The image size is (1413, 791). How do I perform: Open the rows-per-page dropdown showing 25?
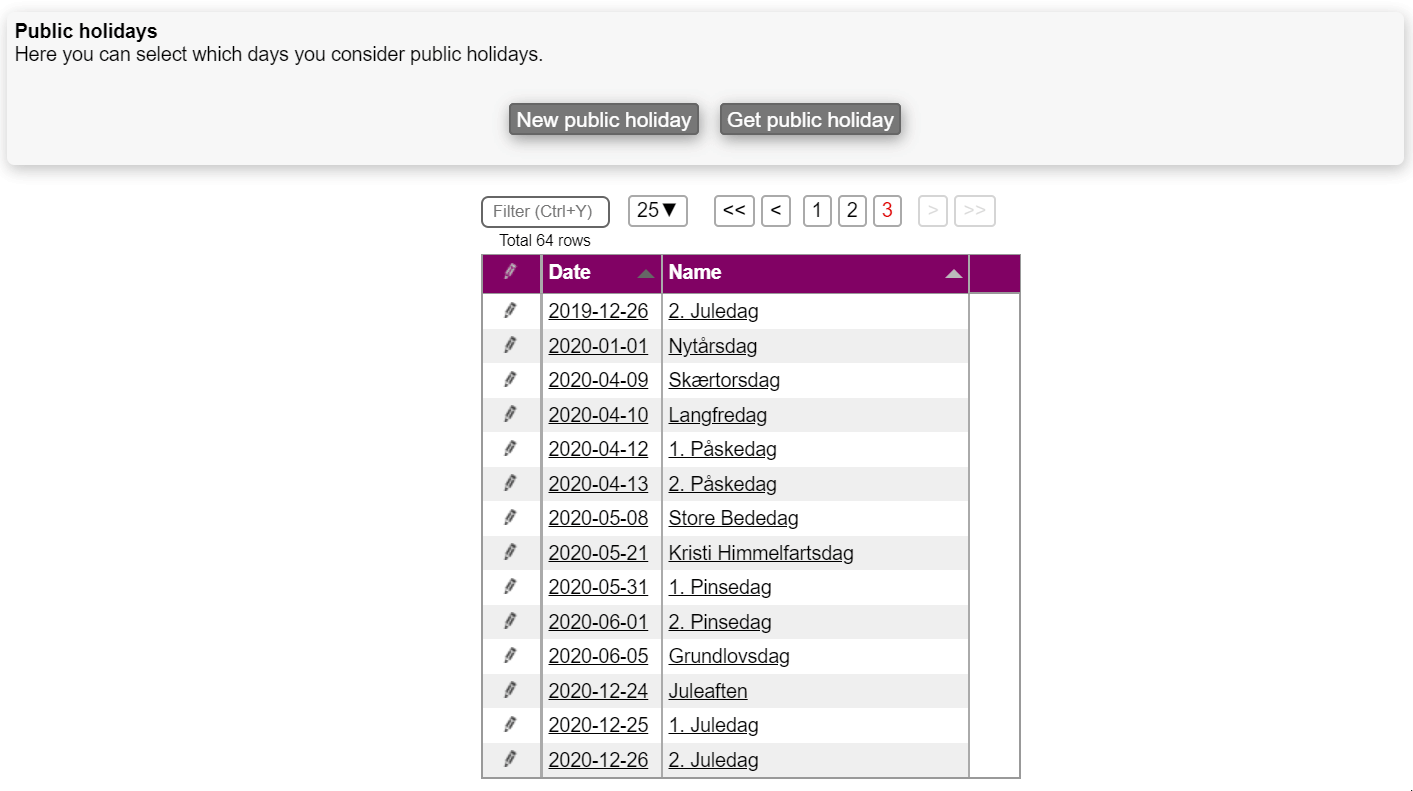click(x=657, y=211)
